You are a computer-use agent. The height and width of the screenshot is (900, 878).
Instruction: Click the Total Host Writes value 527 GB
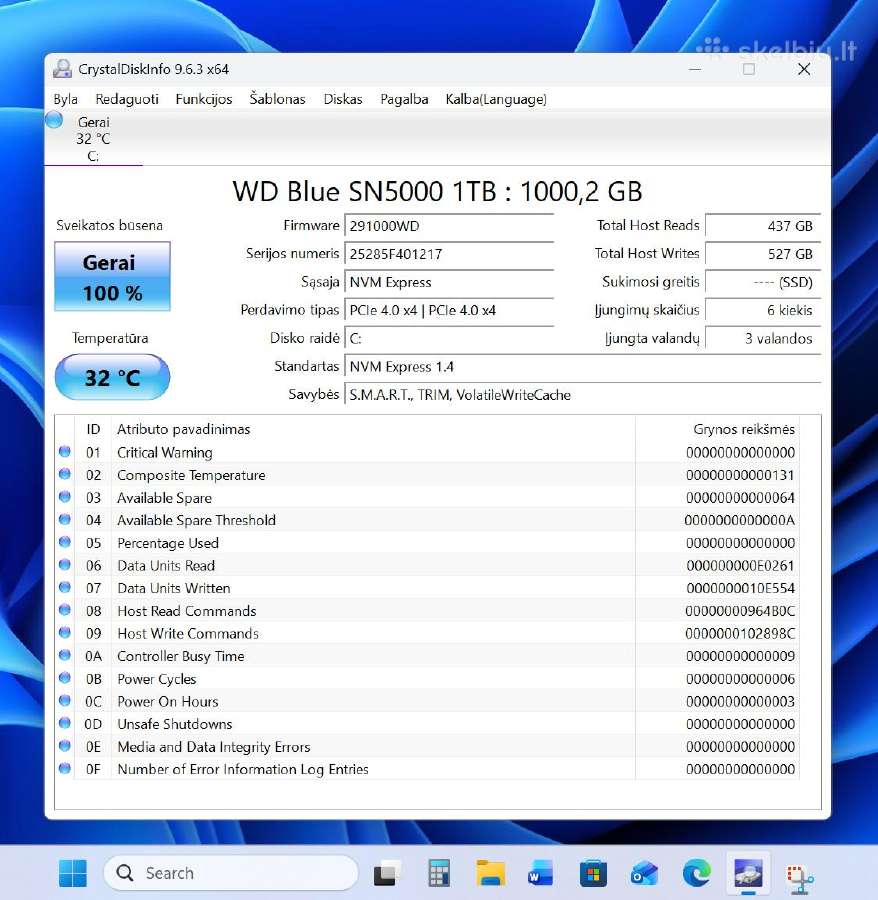(763, 254)
